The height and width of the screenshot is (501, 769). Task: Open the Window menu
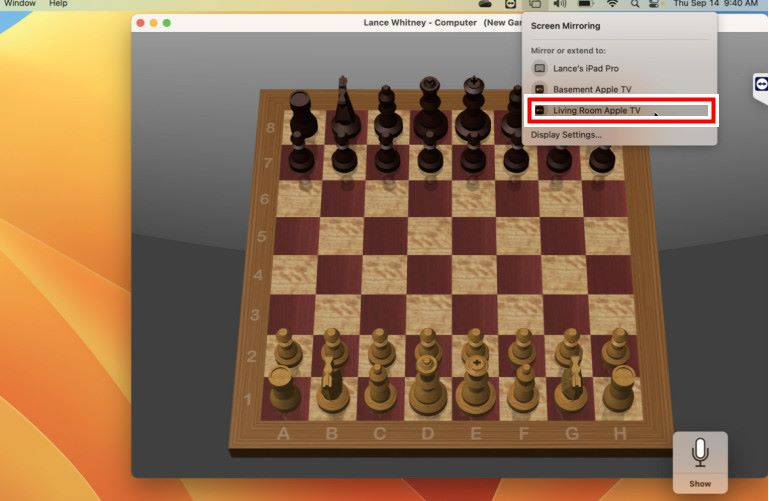[x=20, y=4]
